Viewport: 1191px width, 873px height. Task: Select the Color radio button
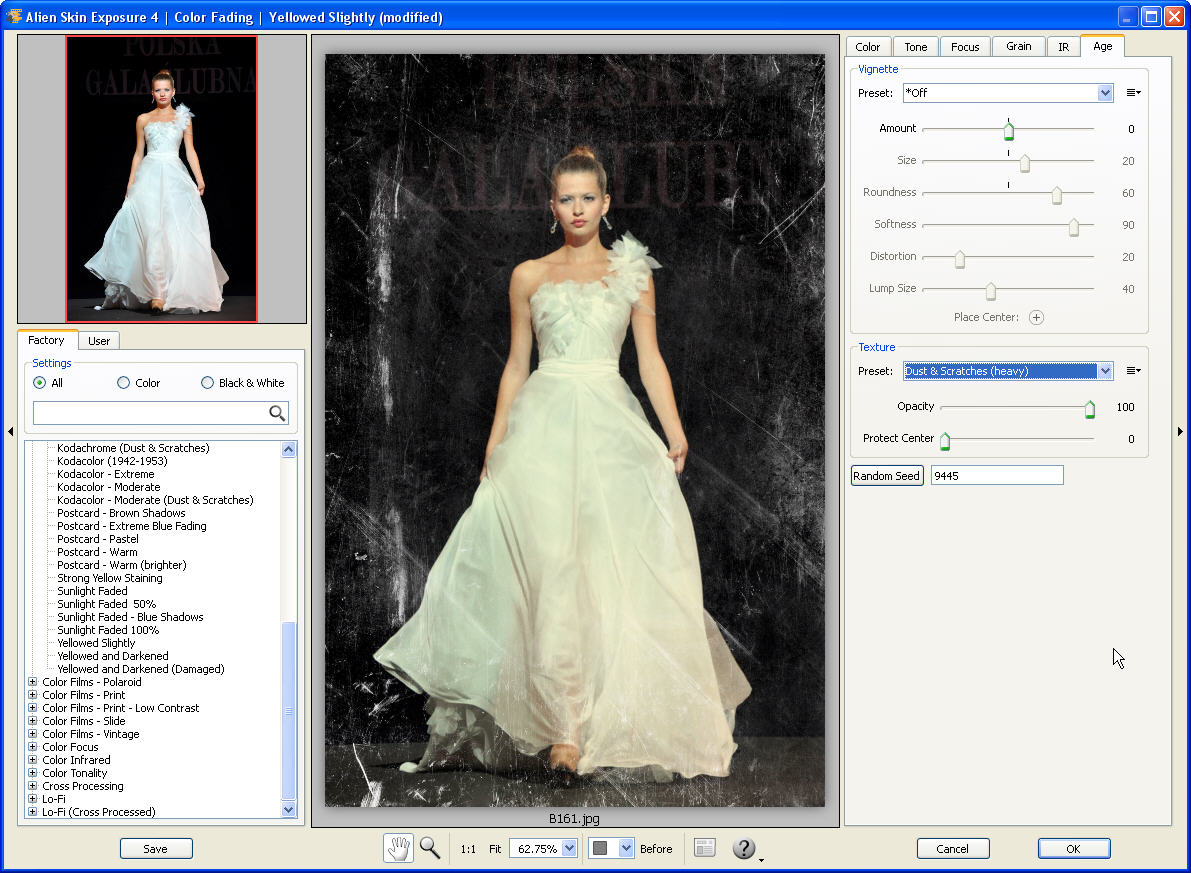click(x=123, y=383)
